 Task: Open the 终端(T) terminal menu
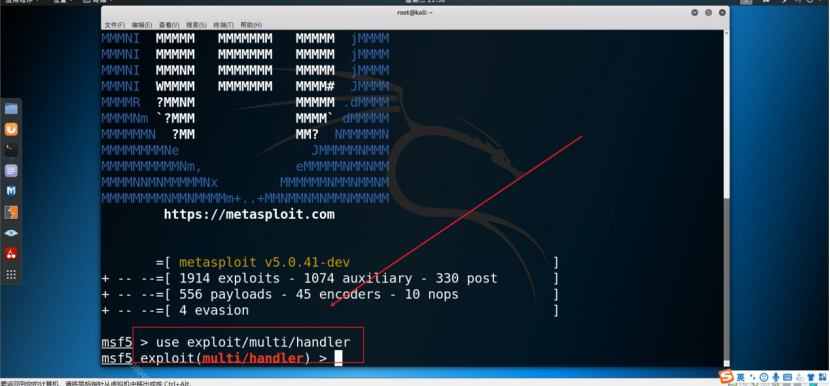pyautogui.click(x=223, y=25)
